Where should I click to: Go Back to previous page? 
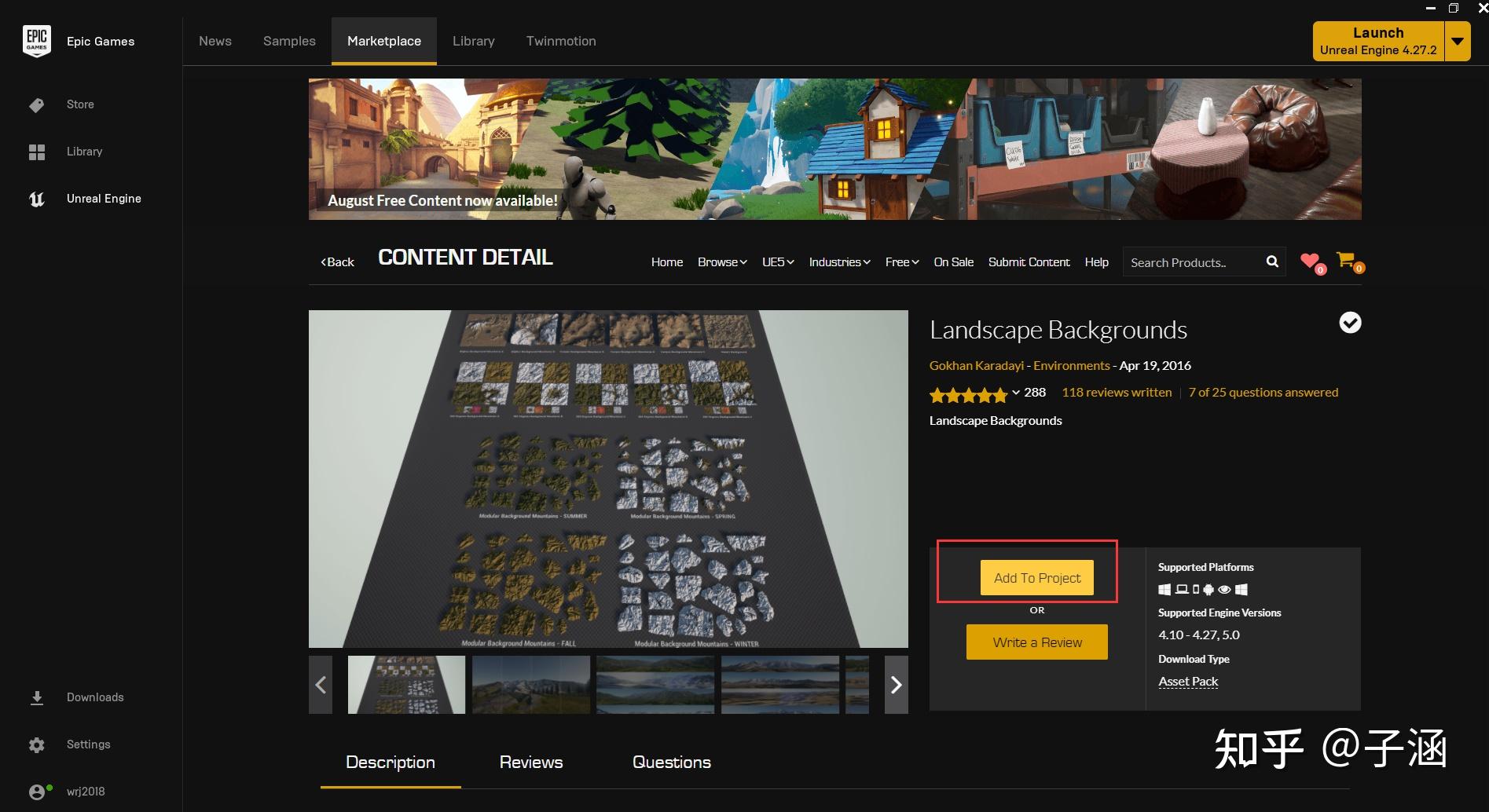pos(338,262)
